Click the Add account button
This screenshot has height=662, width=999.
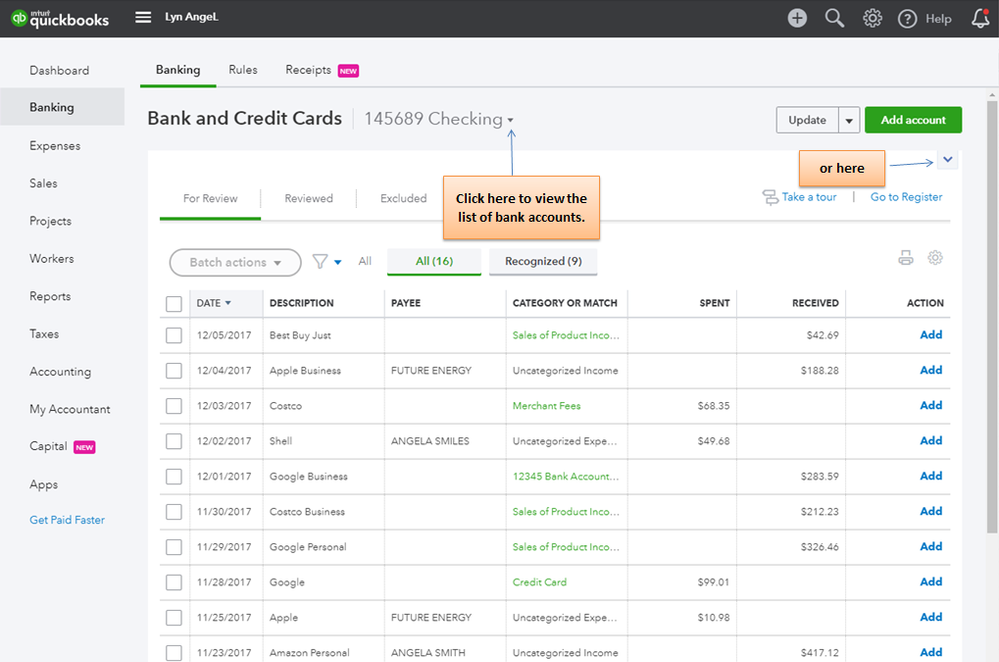(x=913, y=120)
